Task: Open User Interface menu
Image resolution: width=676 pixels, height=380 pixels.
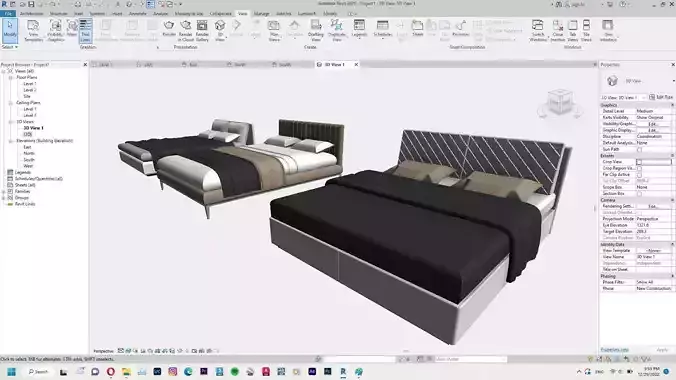Action: [608, 30]
